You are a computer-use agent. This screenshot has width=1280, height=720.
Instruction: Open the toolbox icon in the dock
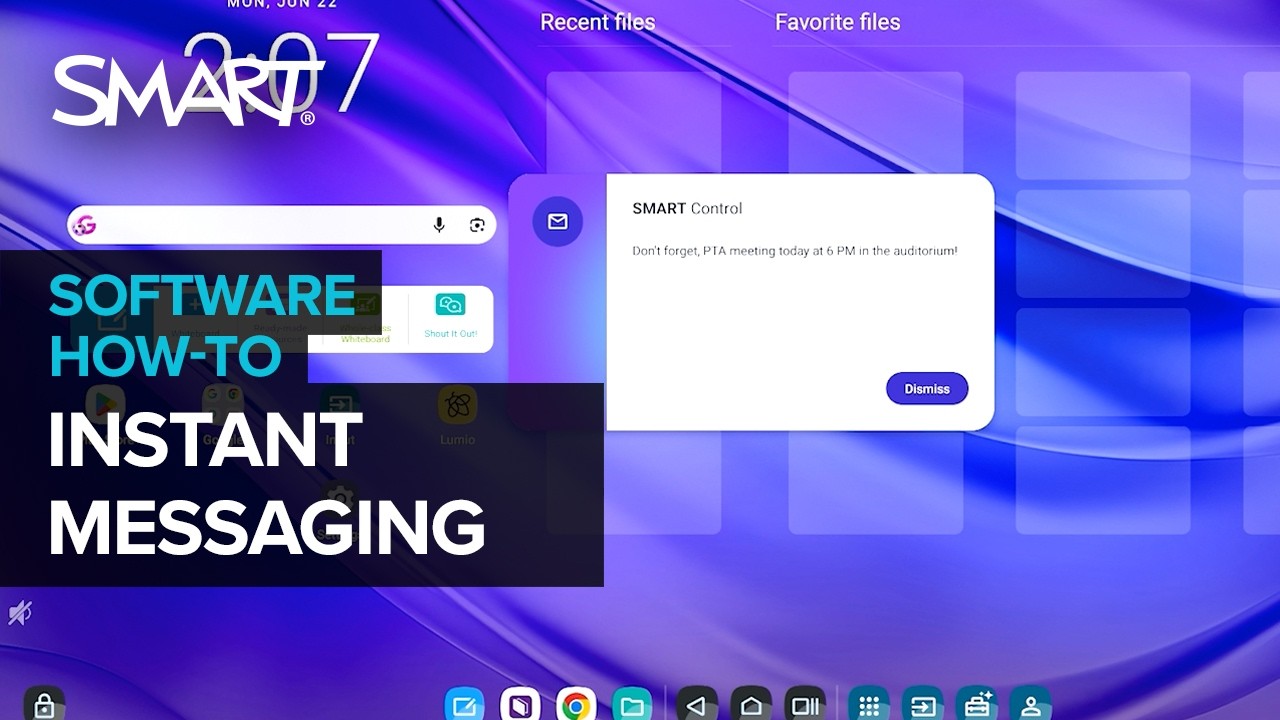coord(976,706)
